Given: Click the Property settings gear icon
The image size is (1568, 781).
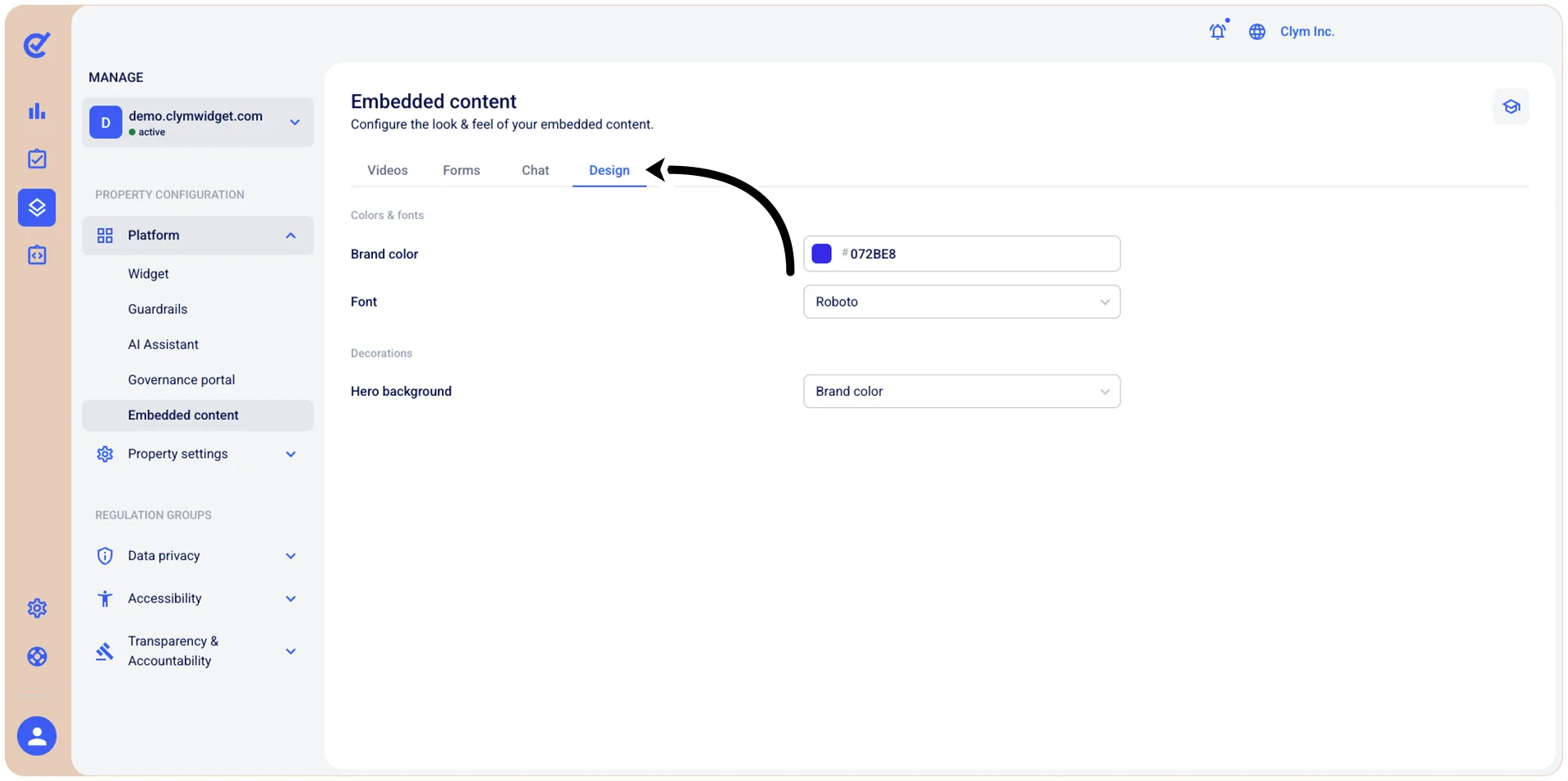Looking at the screenshot, I should pos(105,454).
